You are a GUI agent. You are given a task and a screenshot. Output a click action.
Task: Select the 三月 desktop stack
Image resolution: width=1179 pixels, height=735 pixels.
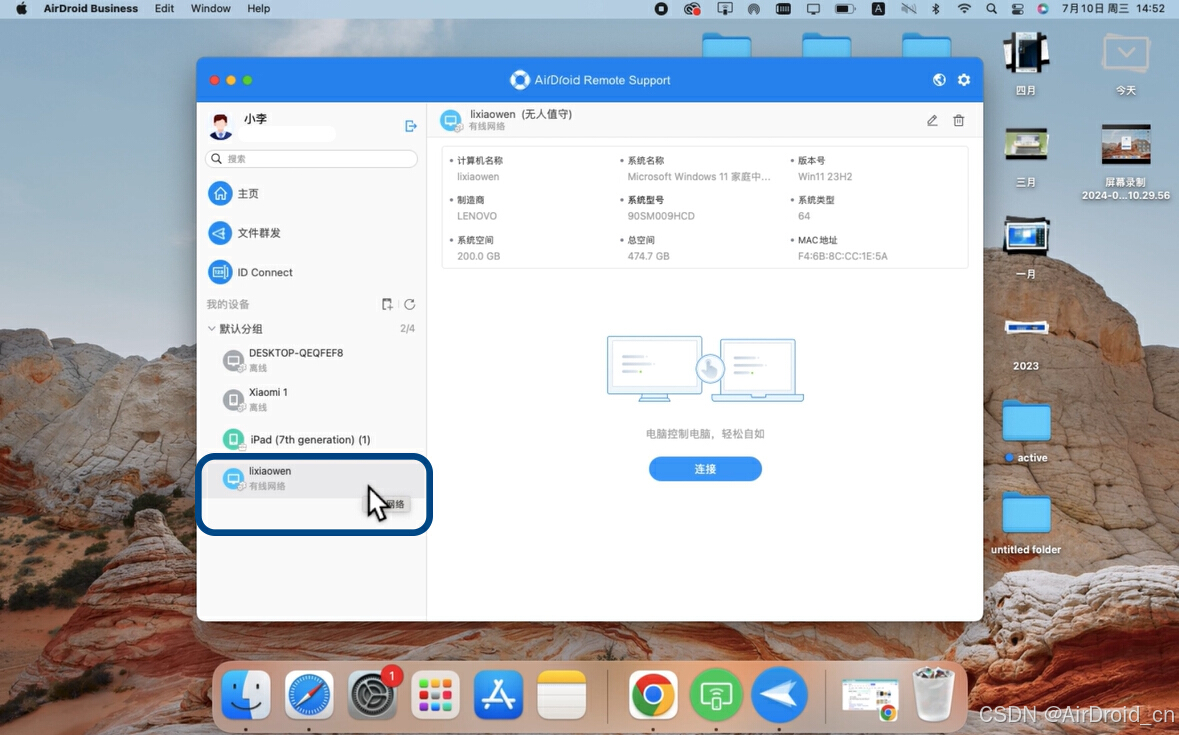coord(1026,156)
